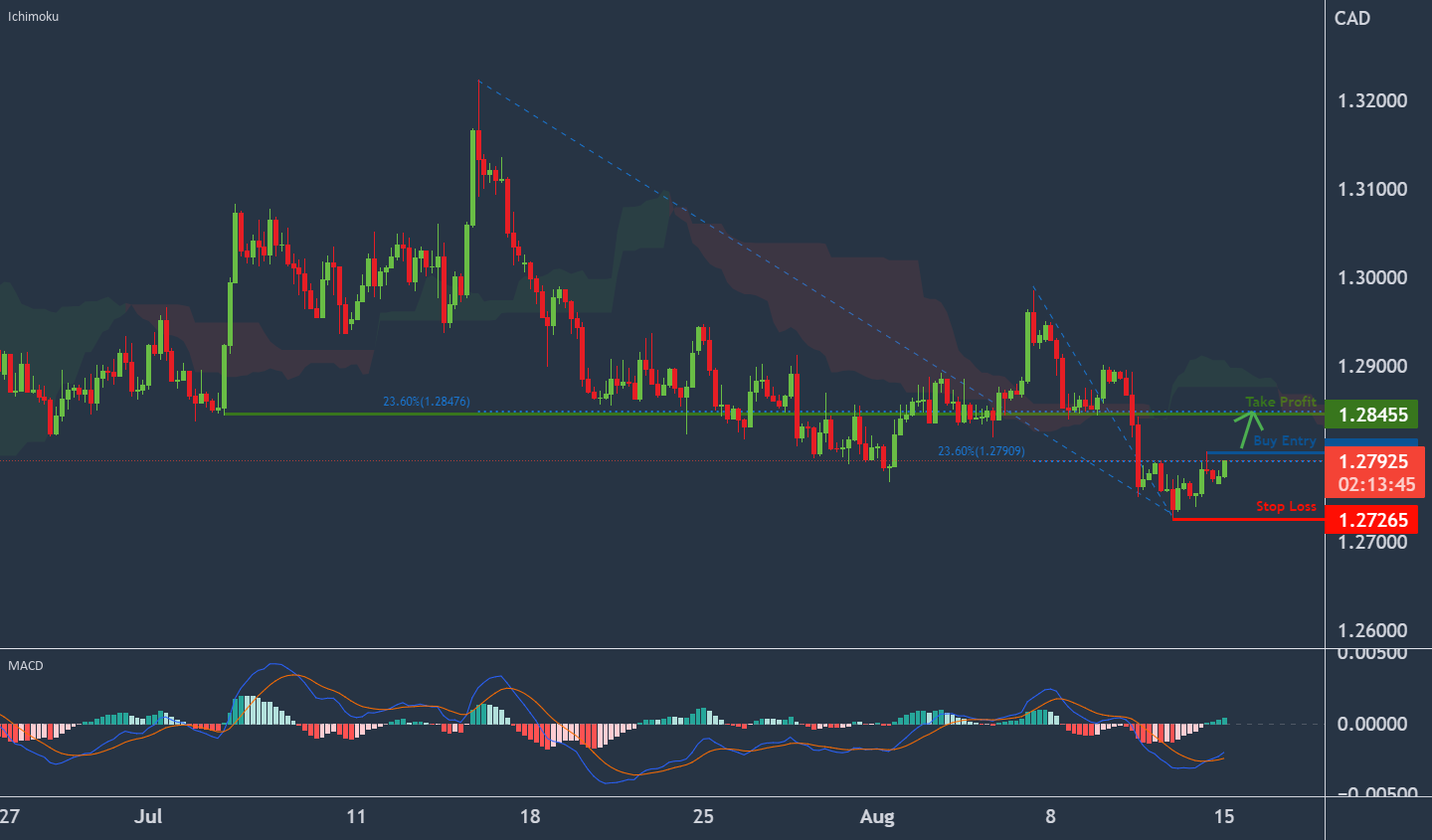The height and width of the screenshot is (840, 1432).
Task: Click the Aug date axis label
Action: click(x=877, y=816)
